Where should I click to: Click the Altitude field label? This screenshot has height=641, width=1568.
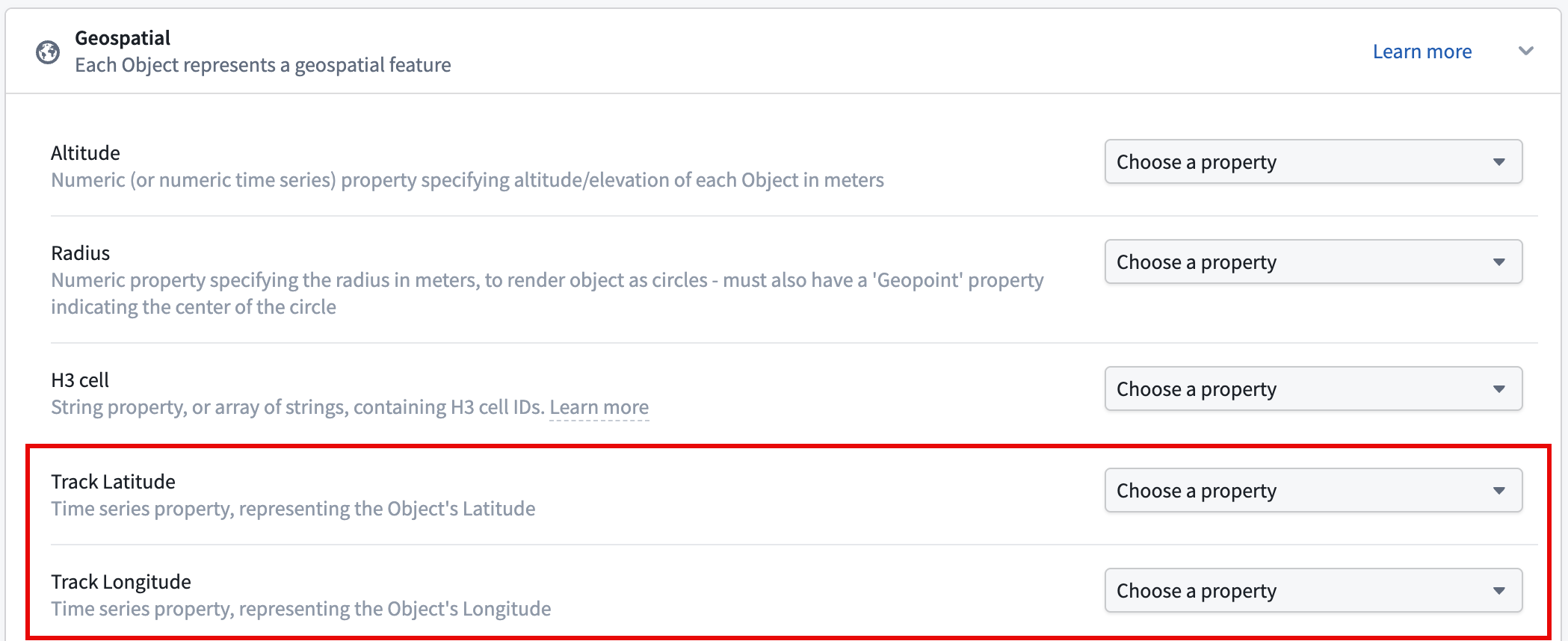click(85, 153)
